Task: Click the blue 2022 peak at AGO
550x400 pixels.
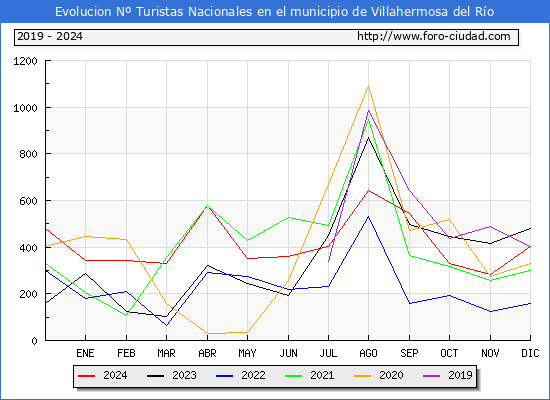Action: pos(368,217)
